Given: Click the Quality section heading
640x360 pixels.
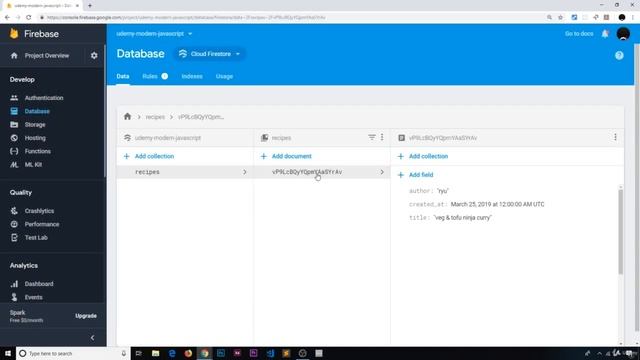Looking at the screenshot, I should pyautogui.click(x=21, y=193).
